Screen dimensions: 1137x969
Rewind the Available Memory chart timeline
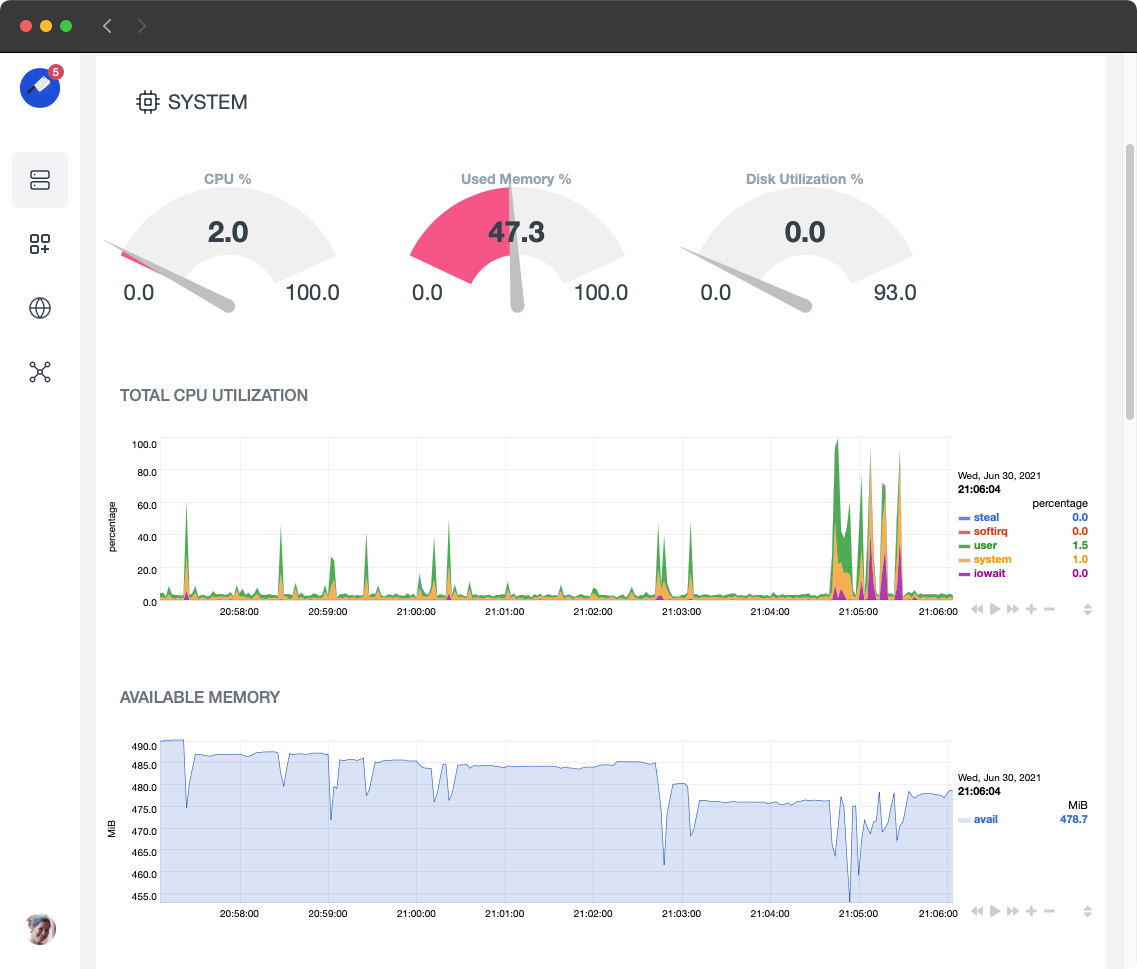pyautogui.click(x=977, y=911)
